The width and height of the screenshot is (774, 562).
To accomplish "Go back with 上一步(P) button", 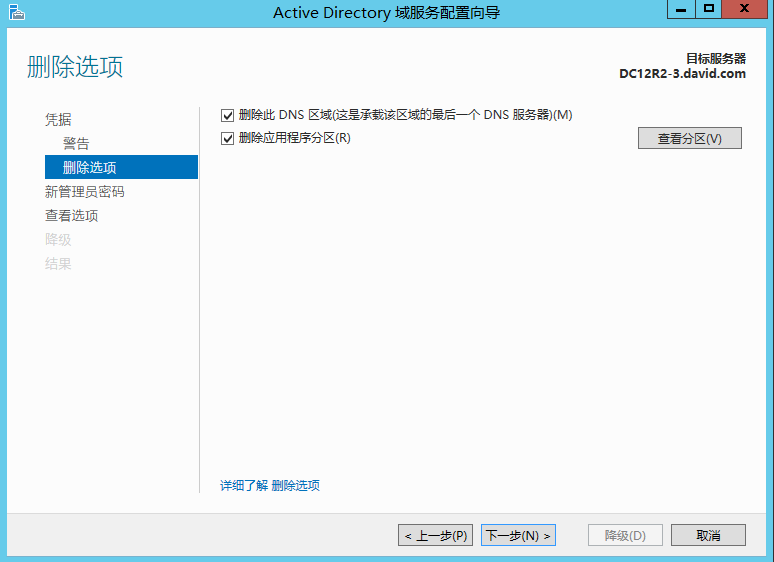I will 435,535.
